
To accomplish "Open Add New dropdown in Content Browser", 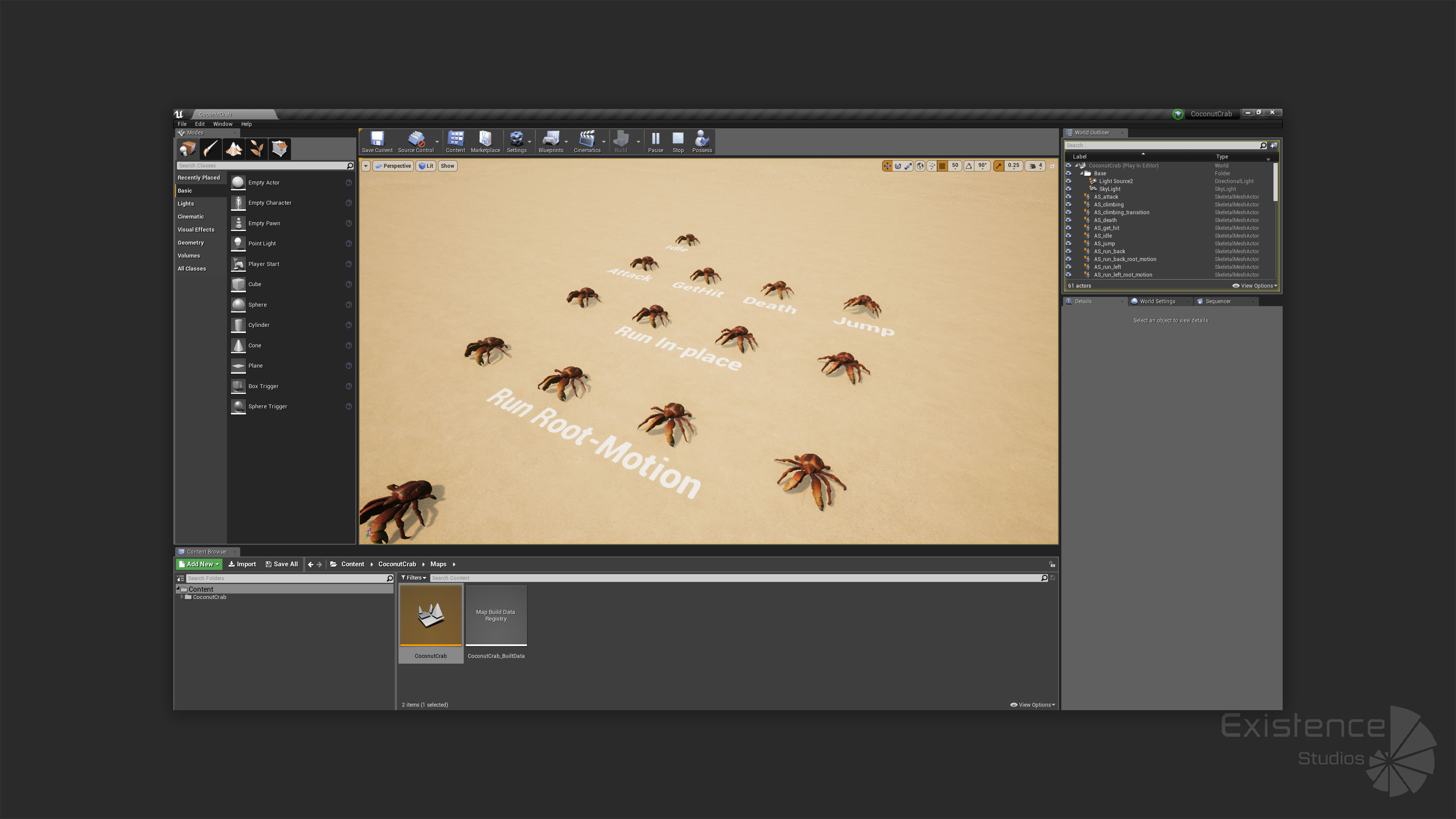I will pyautogui.click(x=199, y=564).
